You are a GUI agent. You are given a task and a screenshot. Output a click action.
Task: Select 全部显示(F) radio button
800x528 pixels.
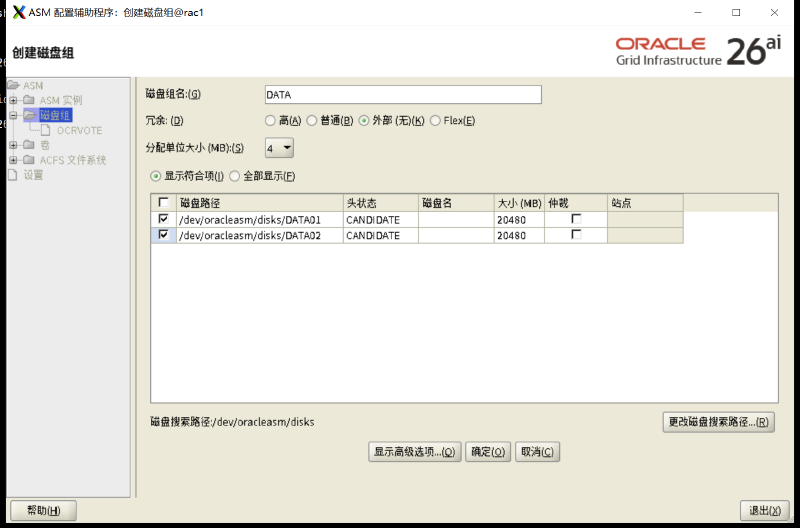[234, 177]
